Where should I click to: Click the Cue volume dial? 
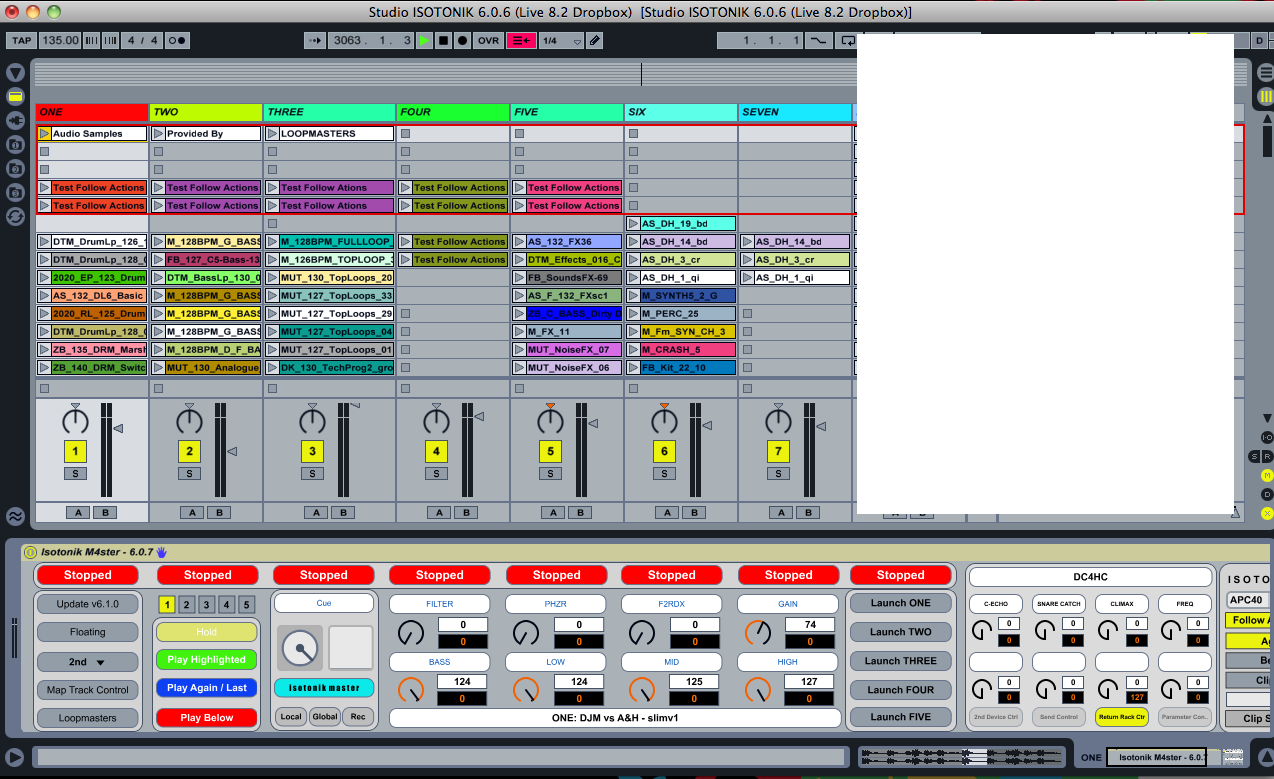pyautogui.click(x=299, y=649)
